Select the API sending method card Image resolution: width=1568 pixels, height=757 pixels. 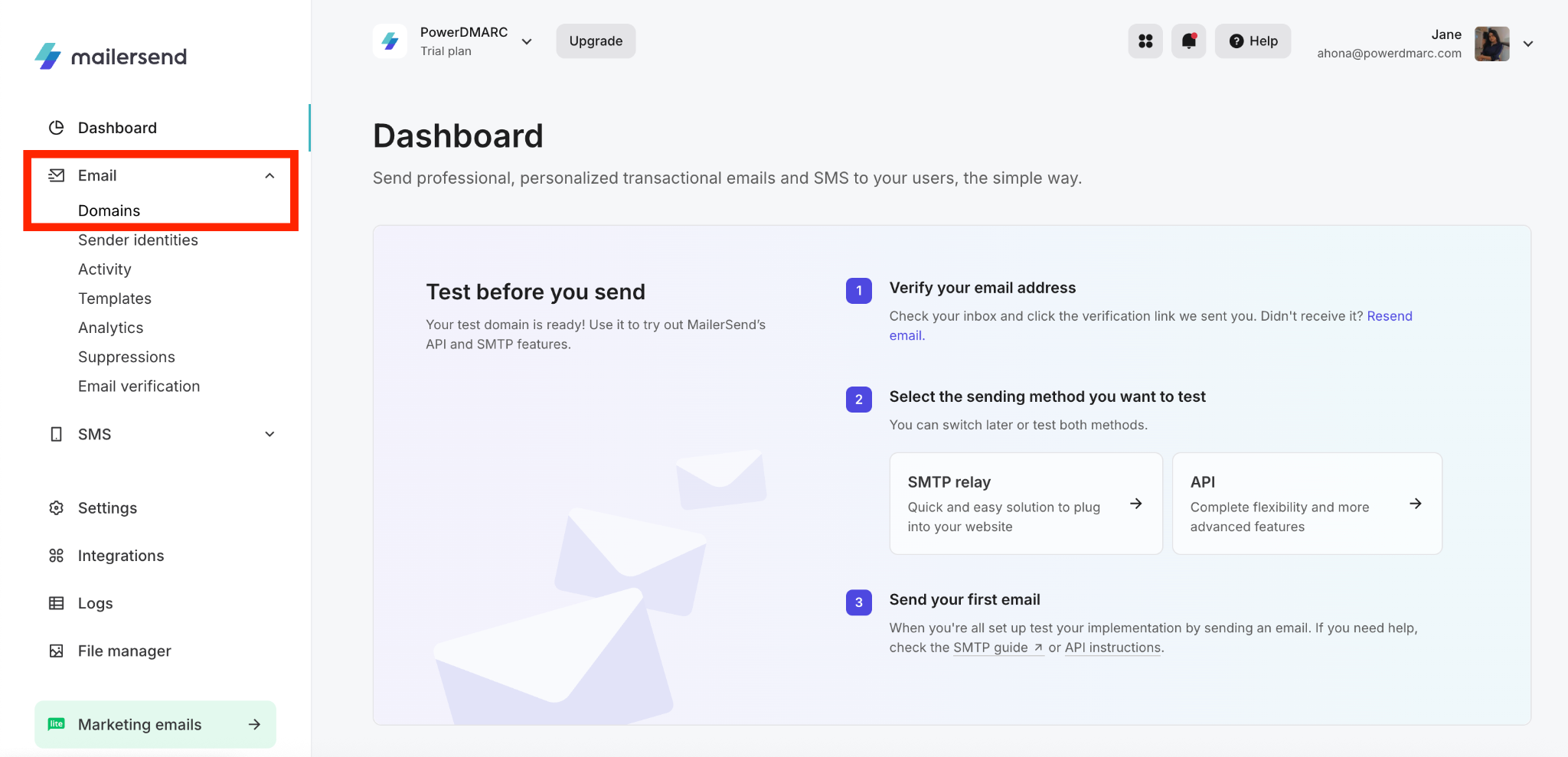click(1307, 504)
